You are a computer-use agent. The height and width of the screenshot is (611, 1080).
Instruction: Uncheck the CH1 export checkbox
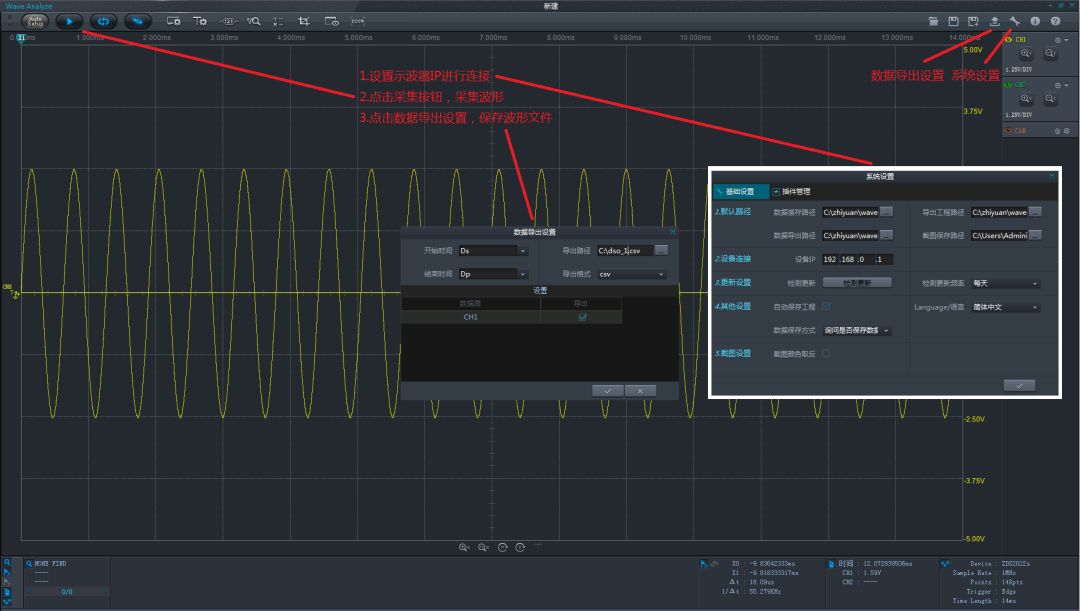pos(582,317)
